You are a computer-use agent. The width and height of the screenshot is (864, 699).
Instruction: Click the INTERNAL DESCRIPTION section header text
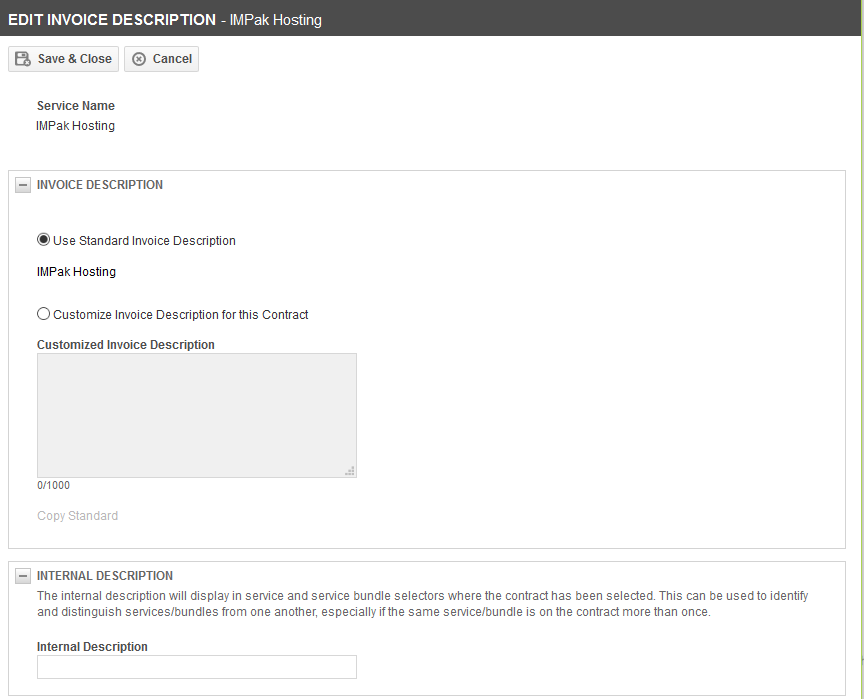(x=105, y=576)
